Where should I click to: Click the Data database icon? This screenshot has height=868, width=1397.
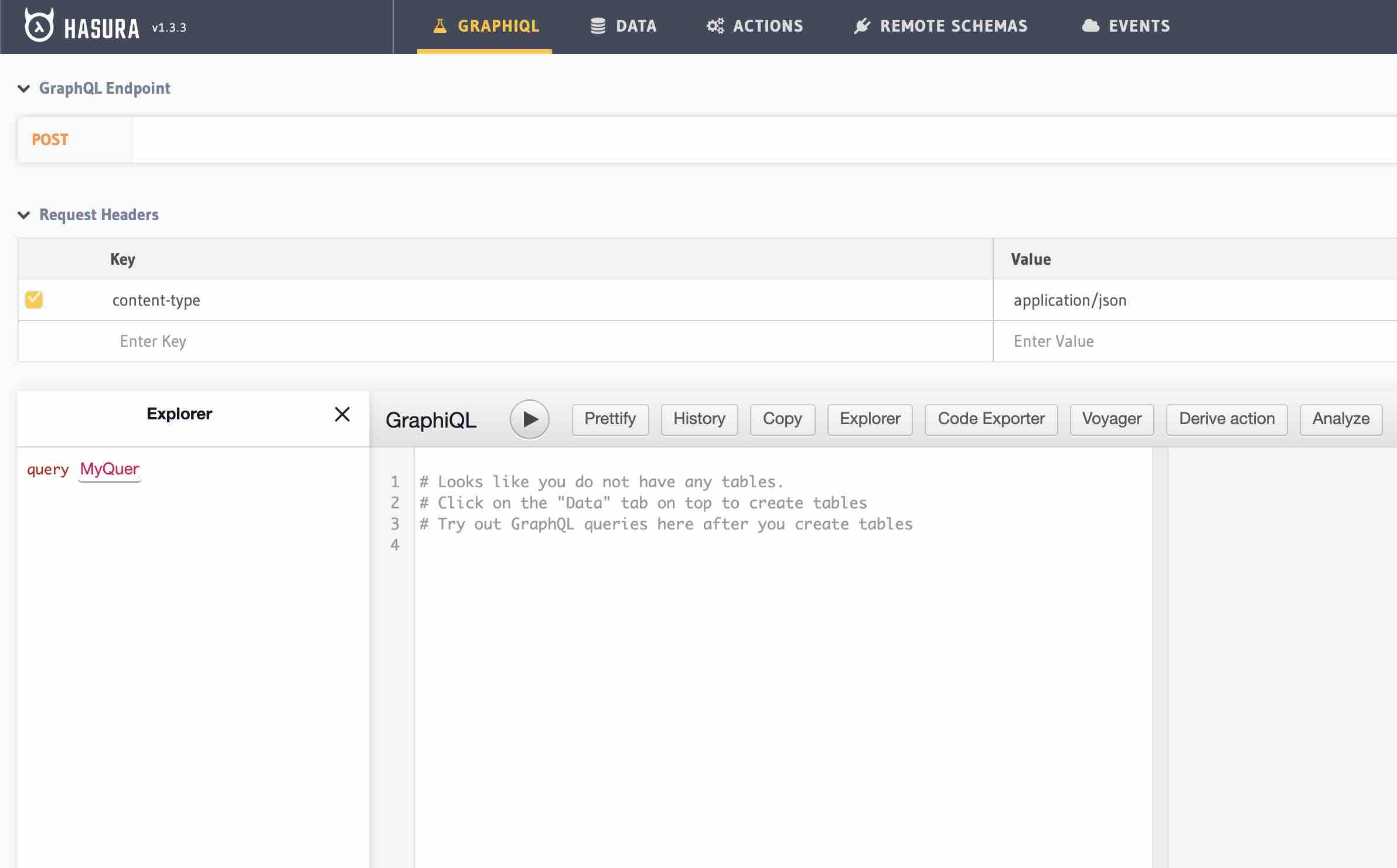pos(598,26)
